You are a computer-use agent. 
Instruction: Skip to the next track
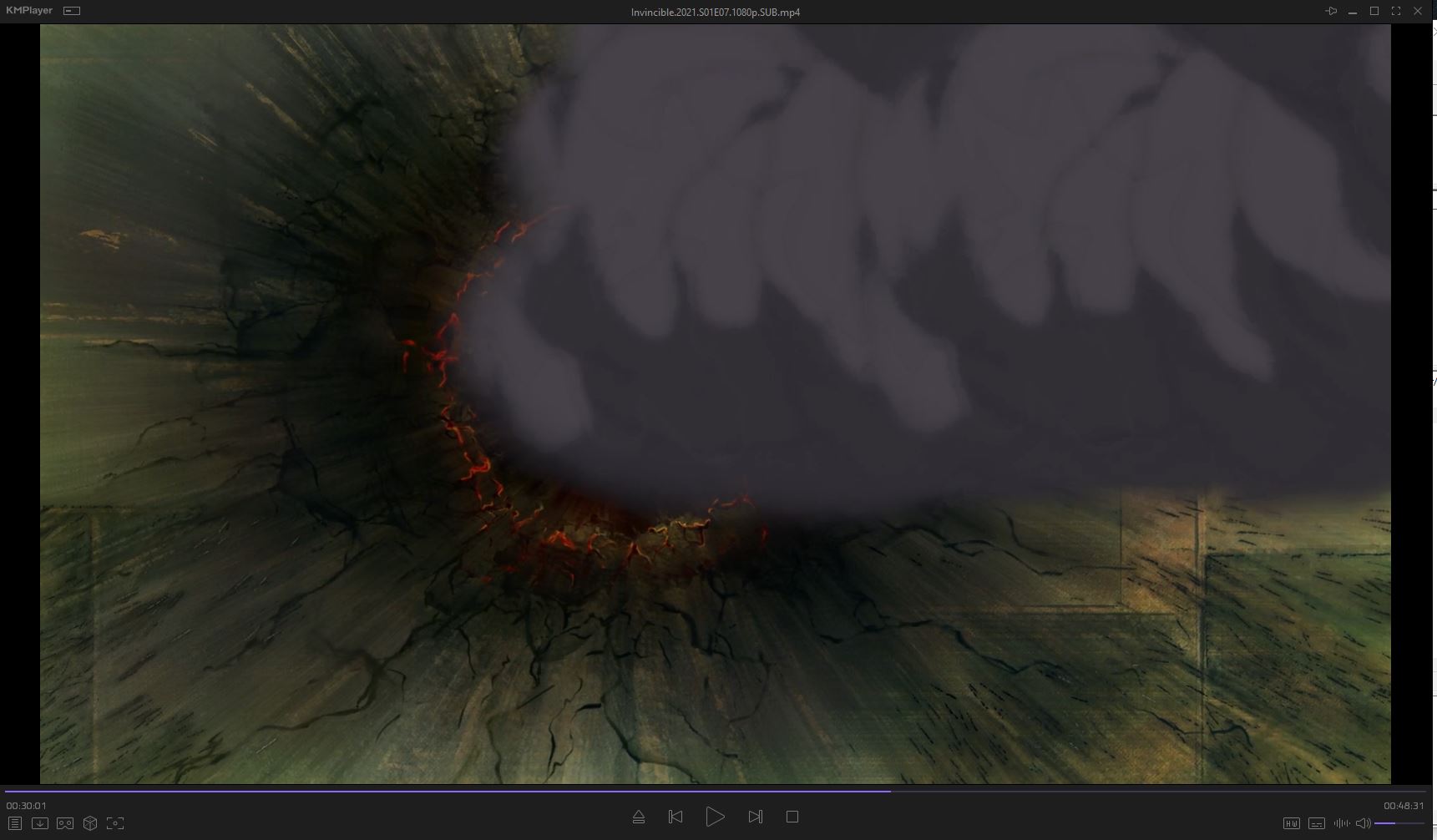(755, 817)
